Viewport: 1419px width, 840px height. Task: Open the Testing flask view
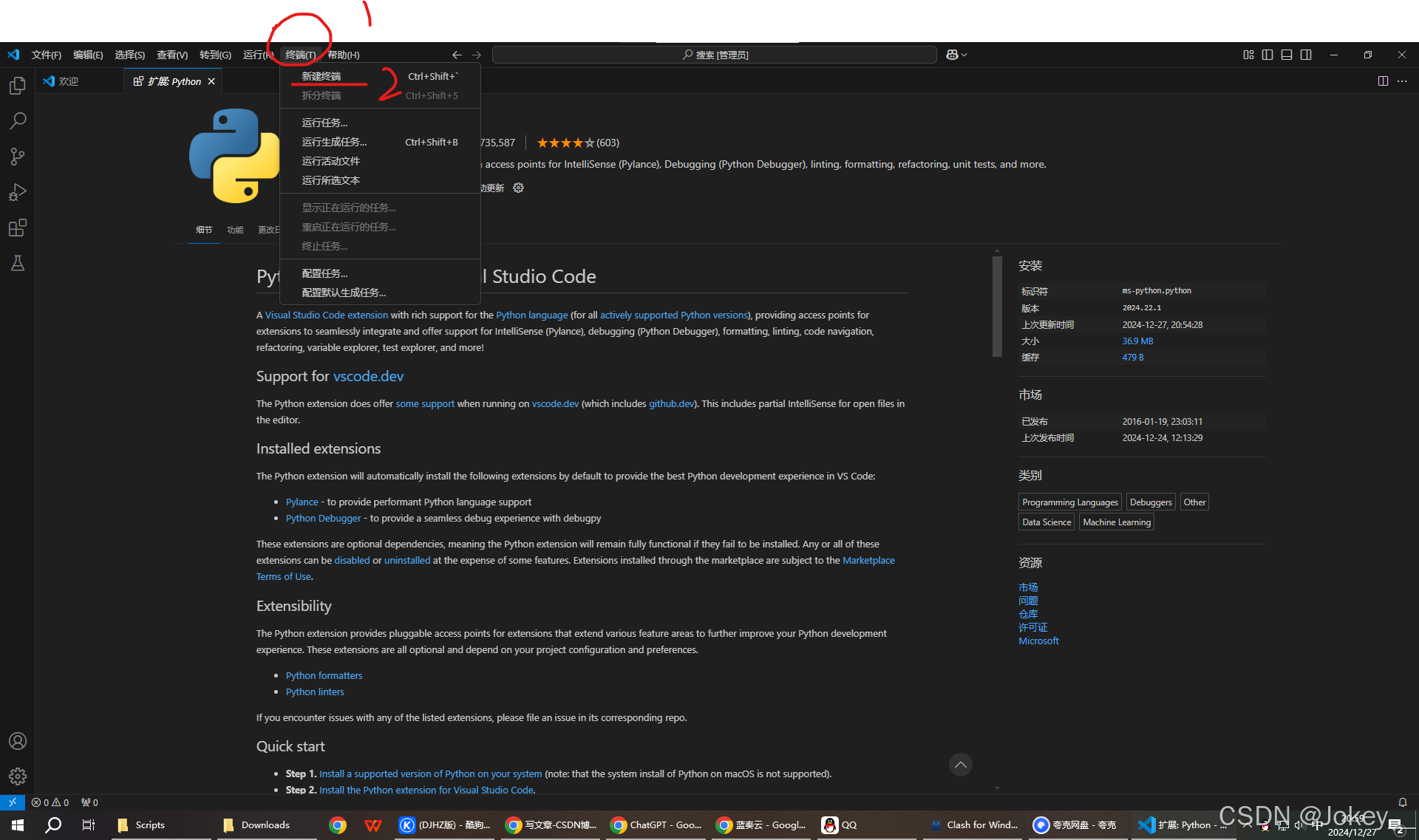tap(18, 263)
